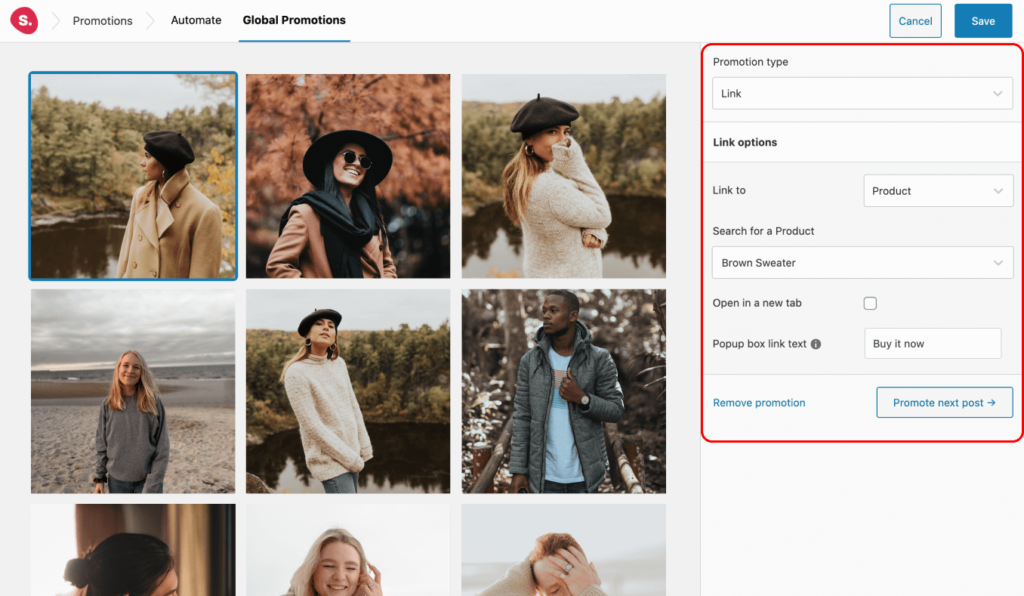Select photo of redhead covering face with hand
Image resolution: width=1024 pixels, height=596 pixels.
(x=564, y=550)
